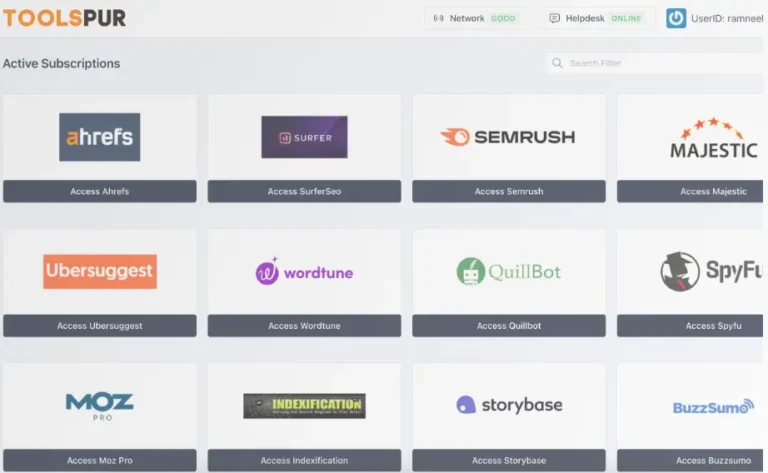Screen dimensions: 768x473
Task: Click the Semrush logo
Action: pos(507,137)
